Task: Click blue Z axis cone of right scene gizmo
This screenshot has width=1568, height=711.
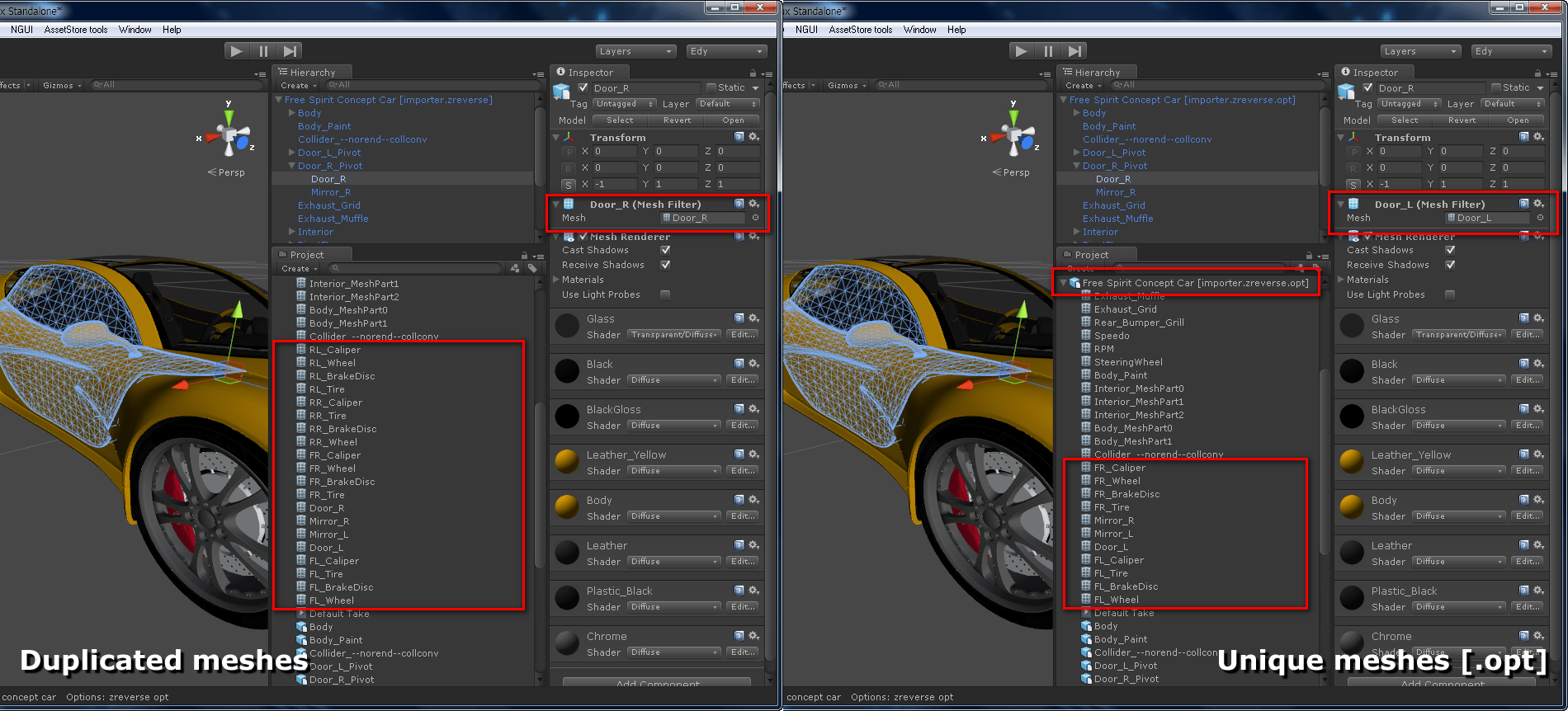Action: click(x=1027, y=144)
